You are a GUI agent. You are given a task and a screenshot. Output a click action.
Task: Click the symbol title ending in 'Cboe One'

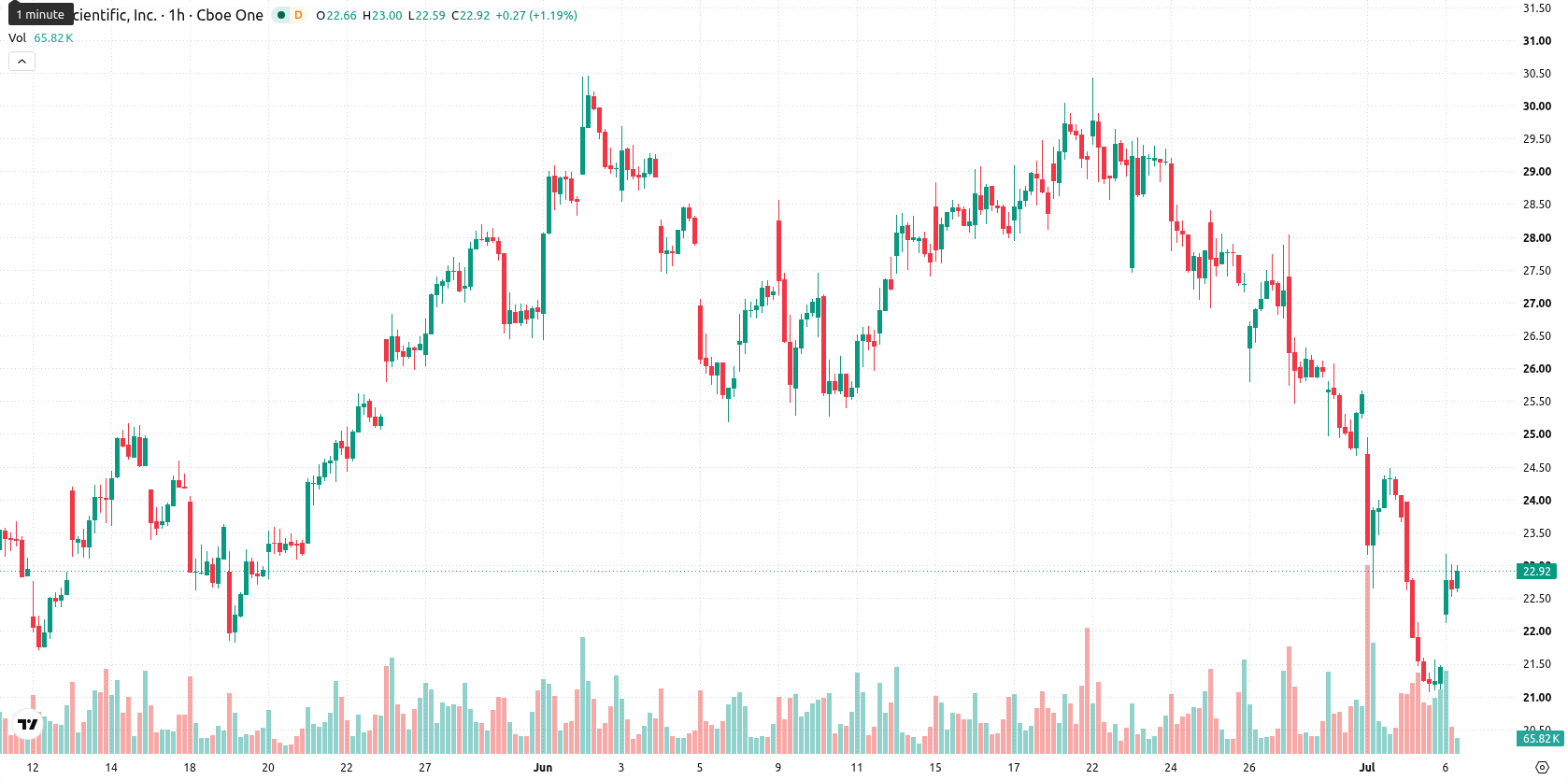[168, 15]
